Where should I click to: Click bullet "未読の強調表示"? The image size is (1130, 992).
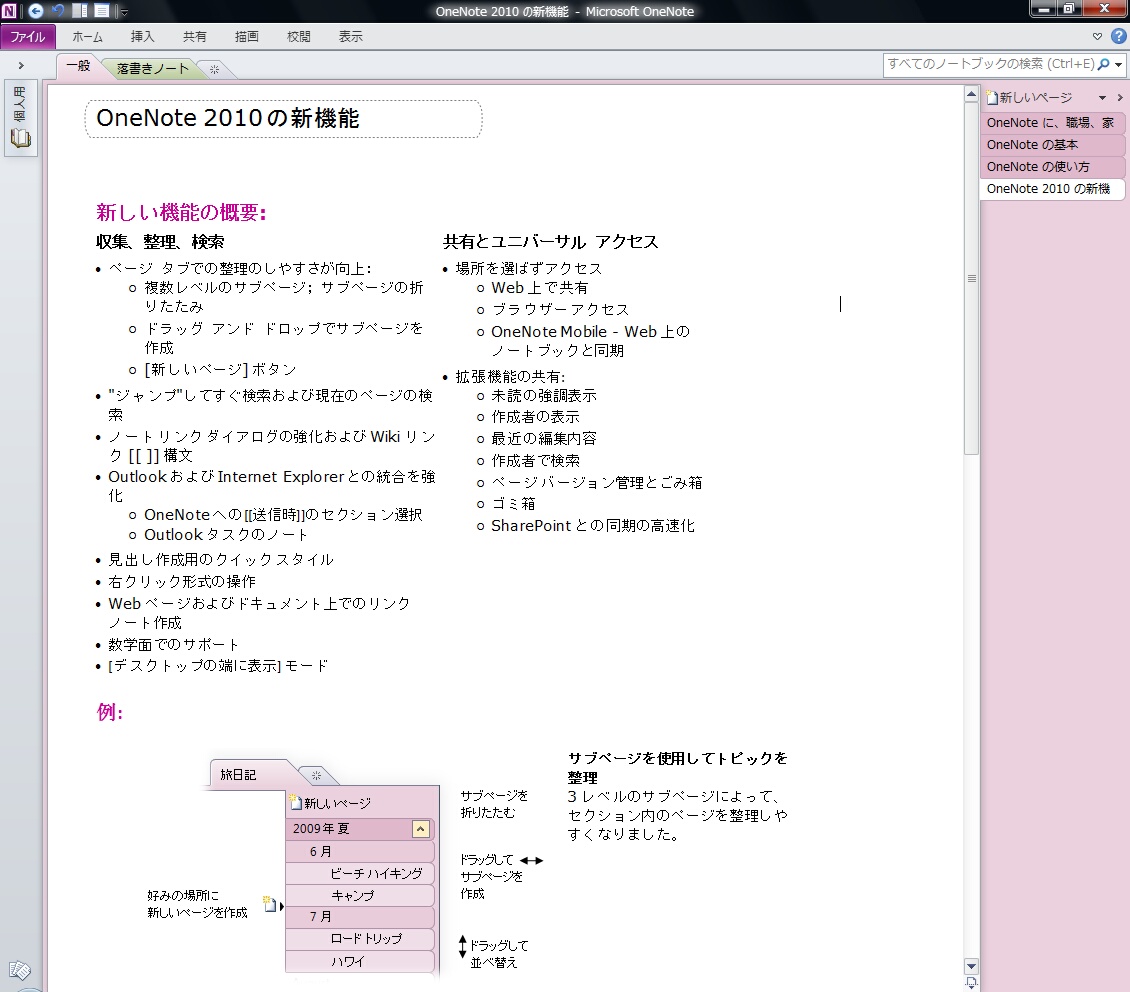544,396
